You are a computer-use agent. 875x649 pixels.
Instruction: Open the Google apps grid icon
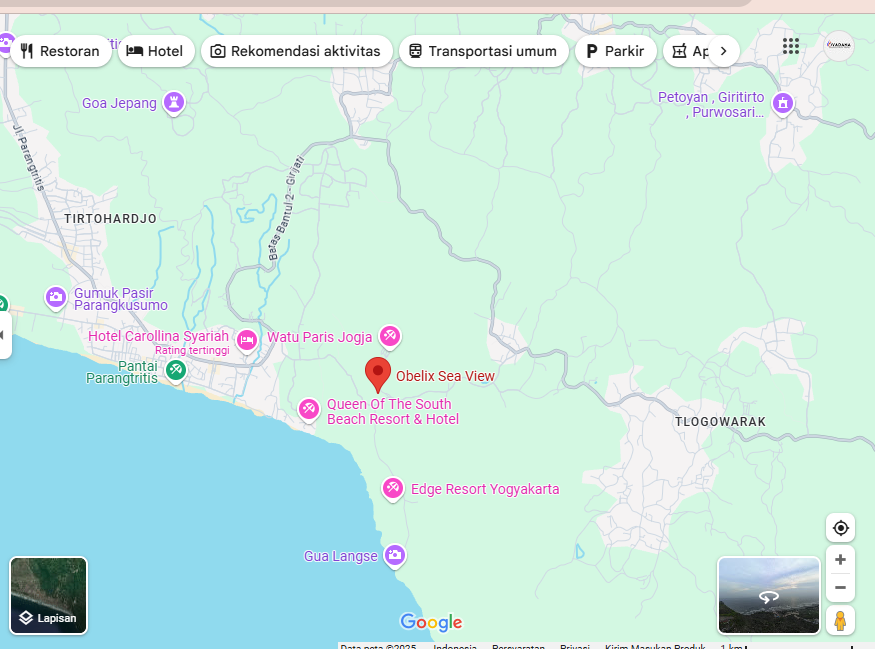pos(791,46)
